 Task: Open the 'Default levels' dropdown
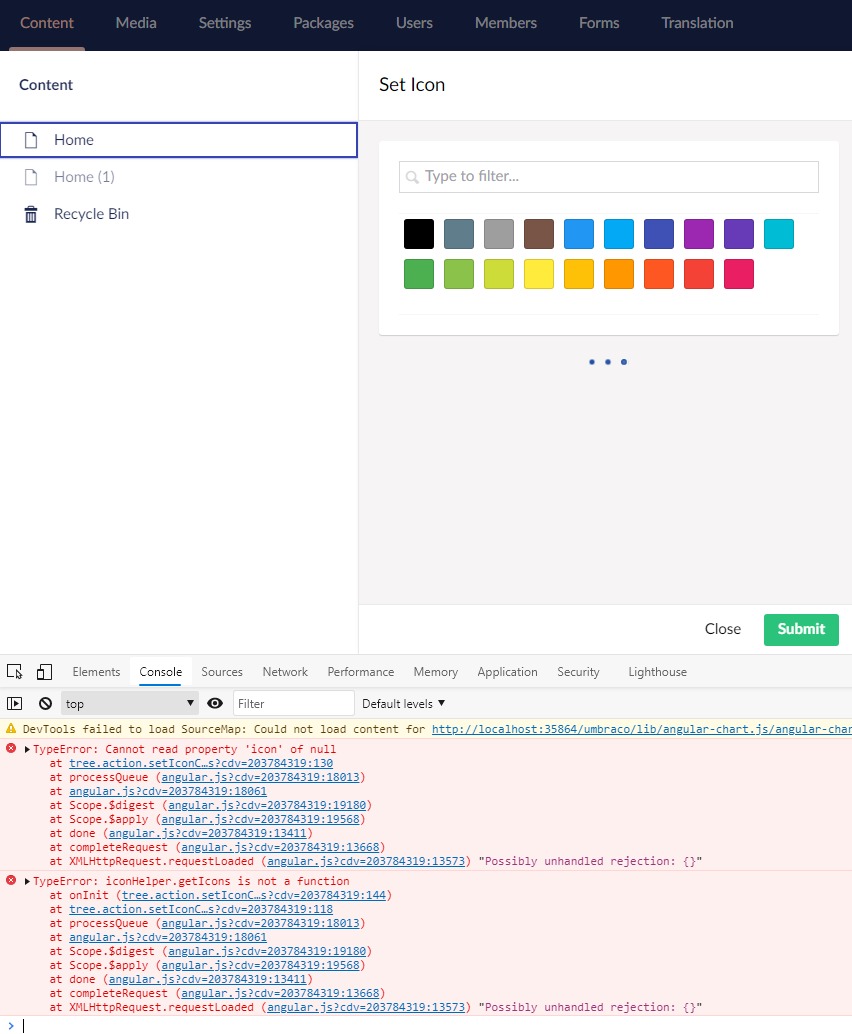(402, 703)
